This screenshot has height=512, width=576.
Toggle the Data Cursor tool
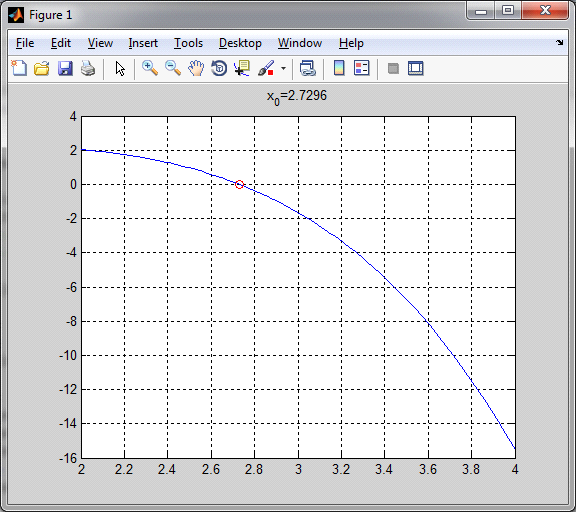tap(242, 68)
